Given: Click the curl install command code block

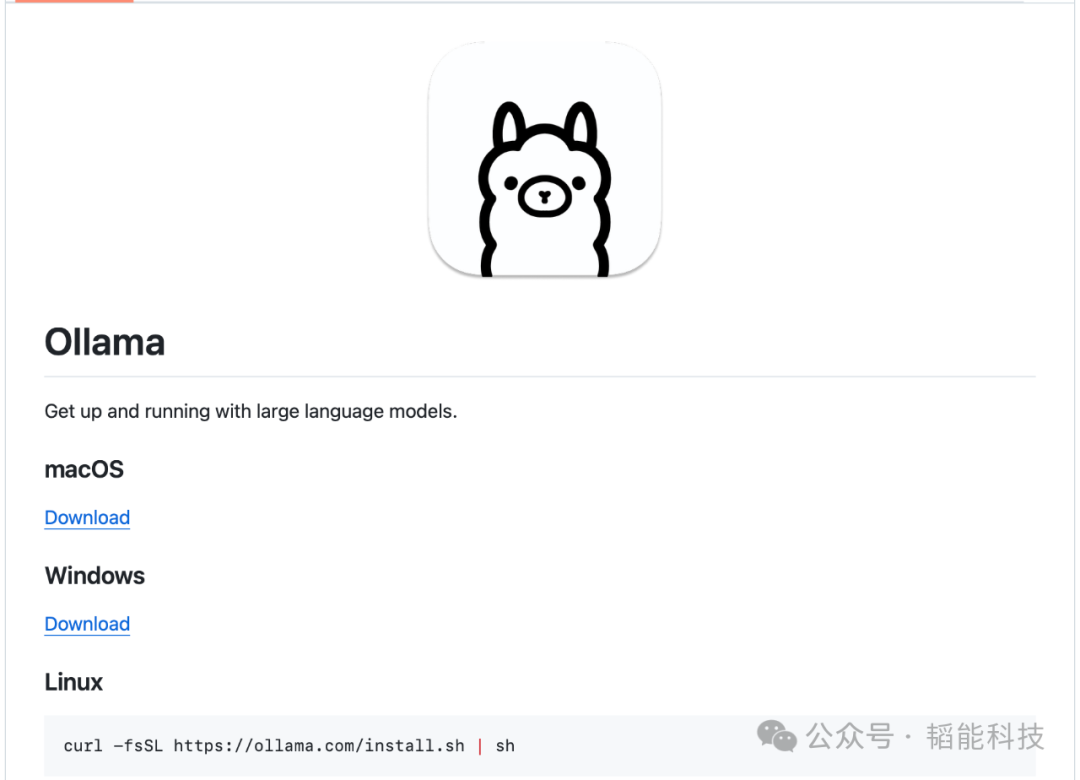Looking at the screenshot, I should (539, 746).
